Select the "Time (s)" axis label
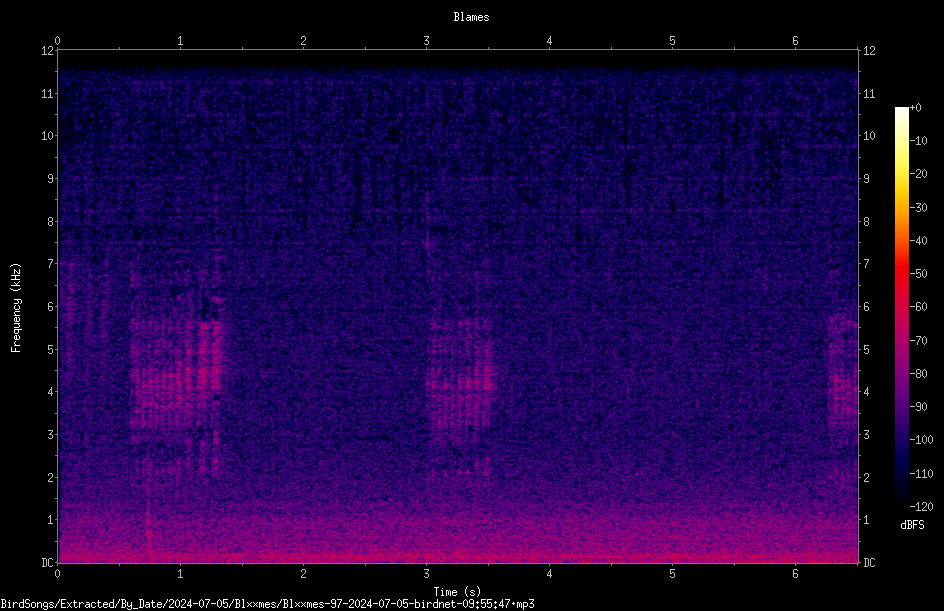The image size is (944, 611). (x=457, y=592)
